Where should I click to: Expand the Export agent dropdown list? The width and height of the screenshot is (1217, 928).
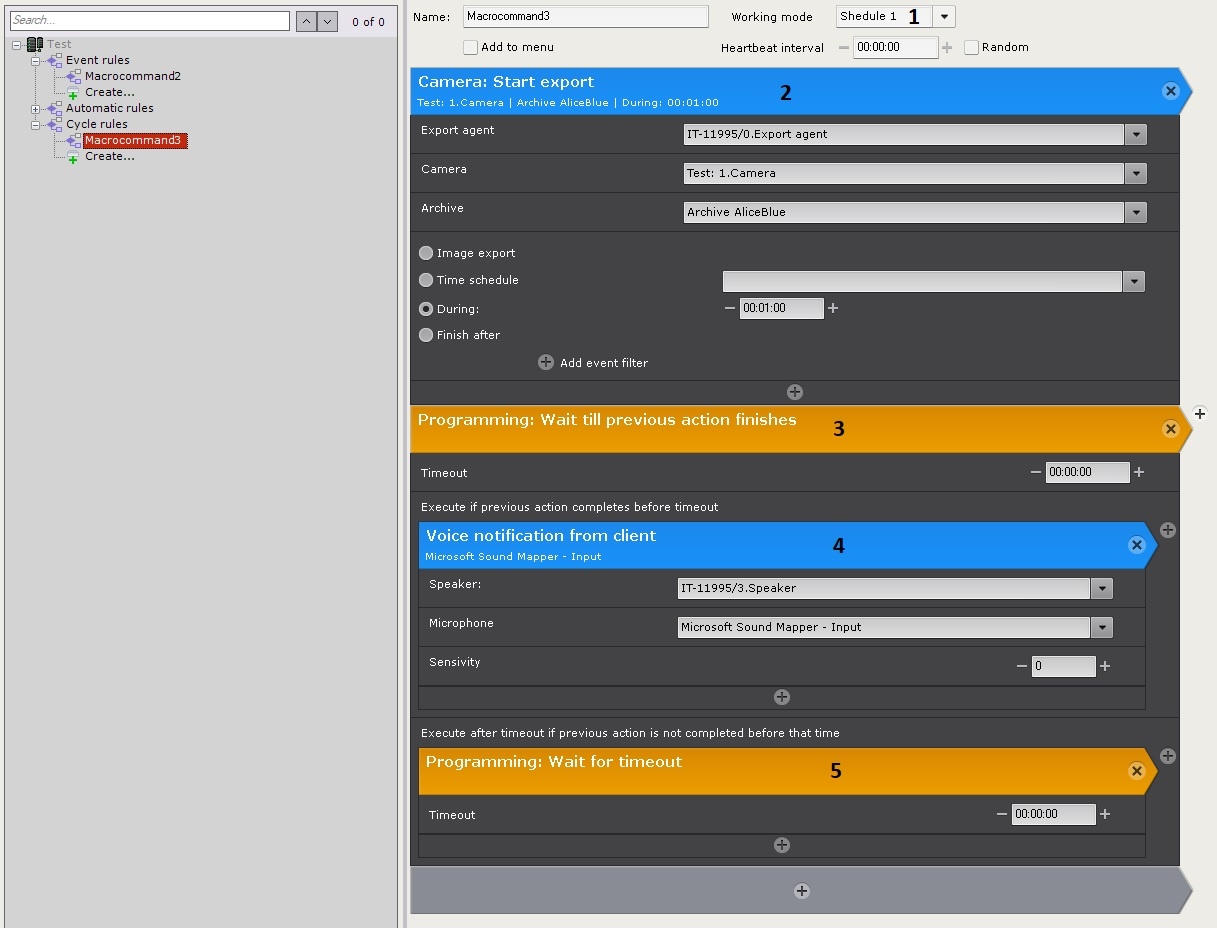click(1135, 134)
